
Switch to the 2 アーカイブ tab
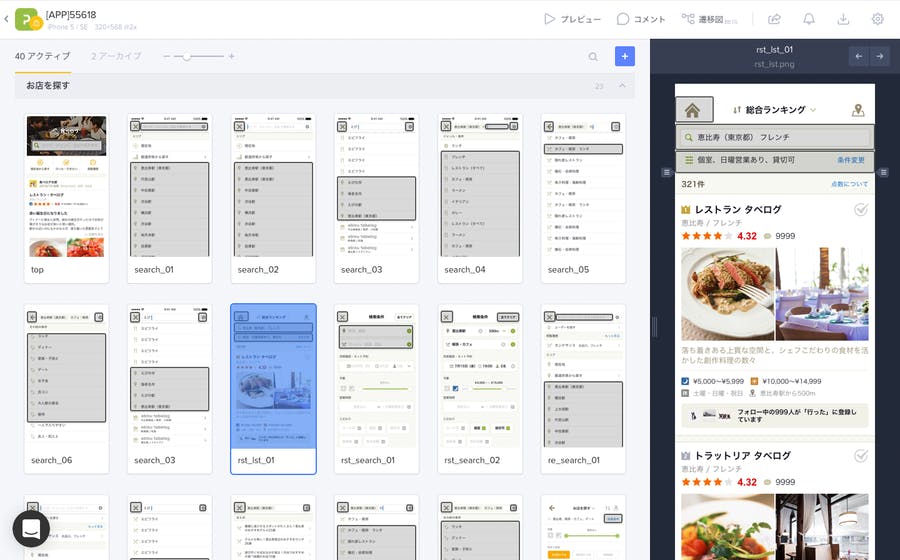coord(116,56)
